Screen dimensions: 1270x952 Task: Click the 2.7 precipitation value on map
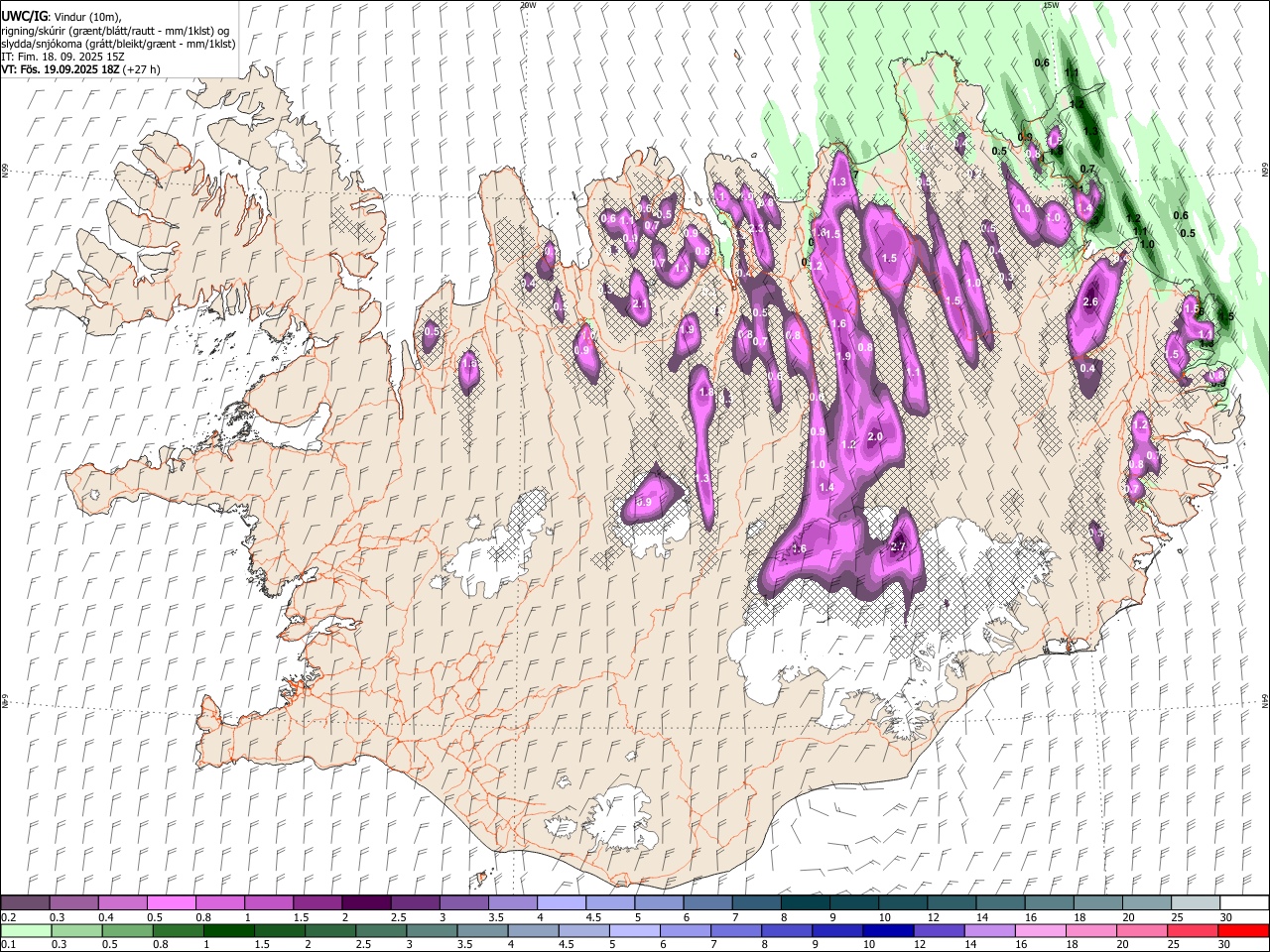click(899, 546)
